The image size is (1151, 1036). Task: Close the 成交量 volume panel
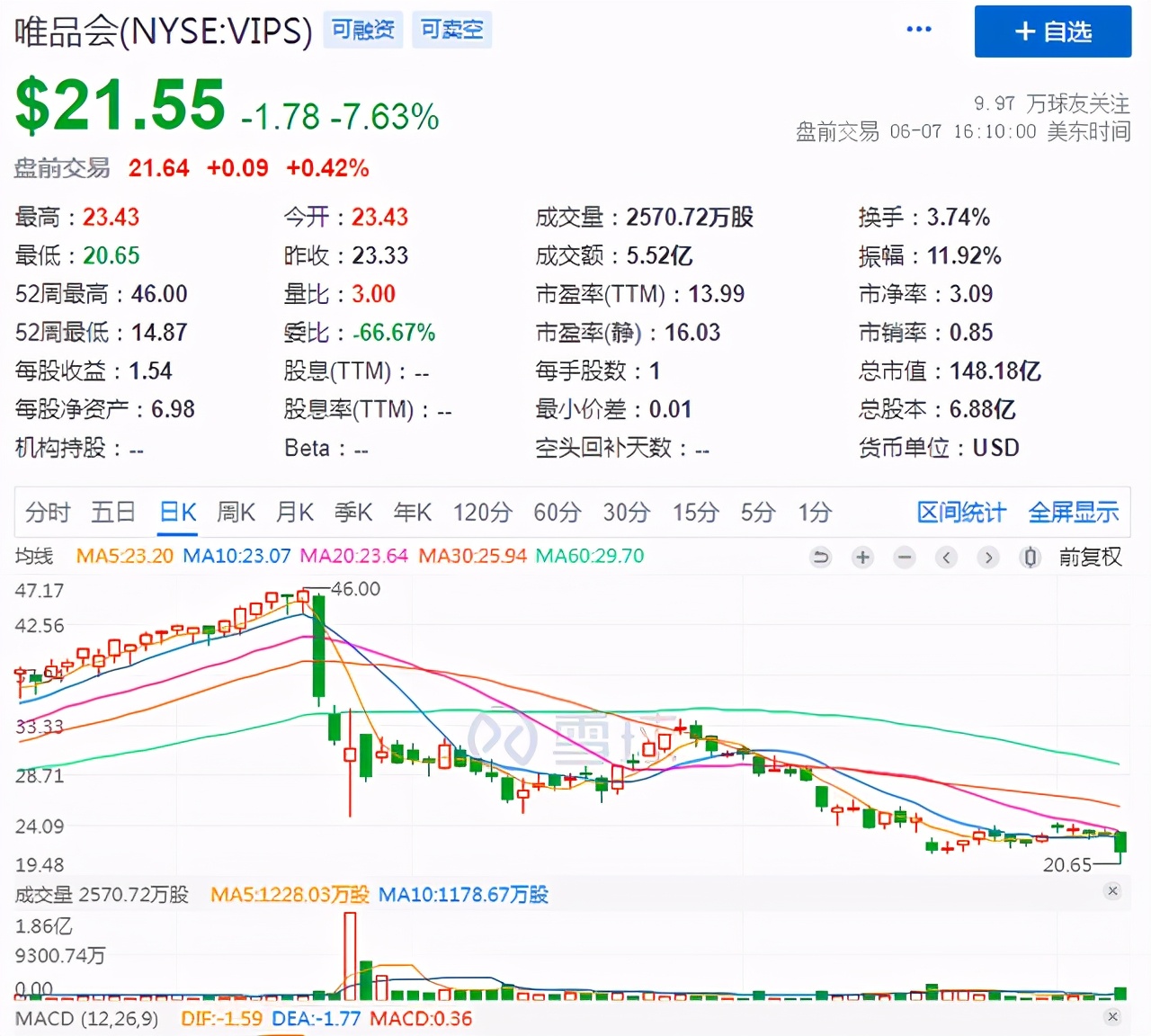point(1113,891)
